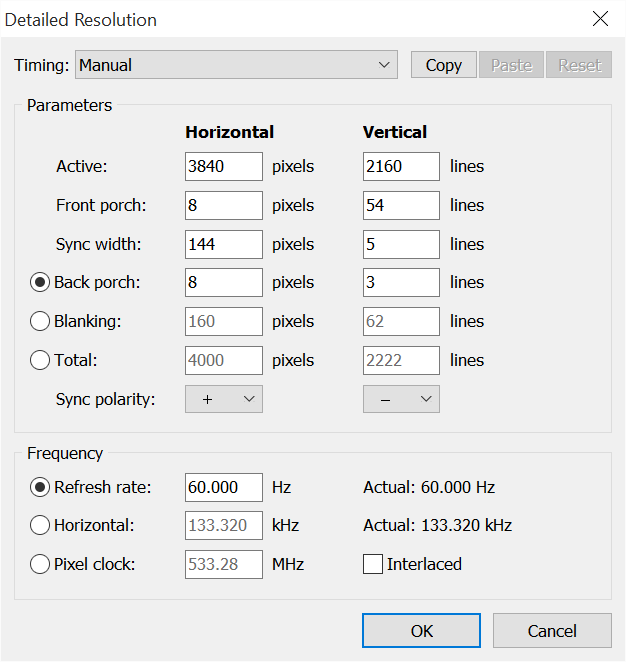Select the Pixel clock radio button
Viewport: 626px width, 662px height.
(x=40, y=564)
